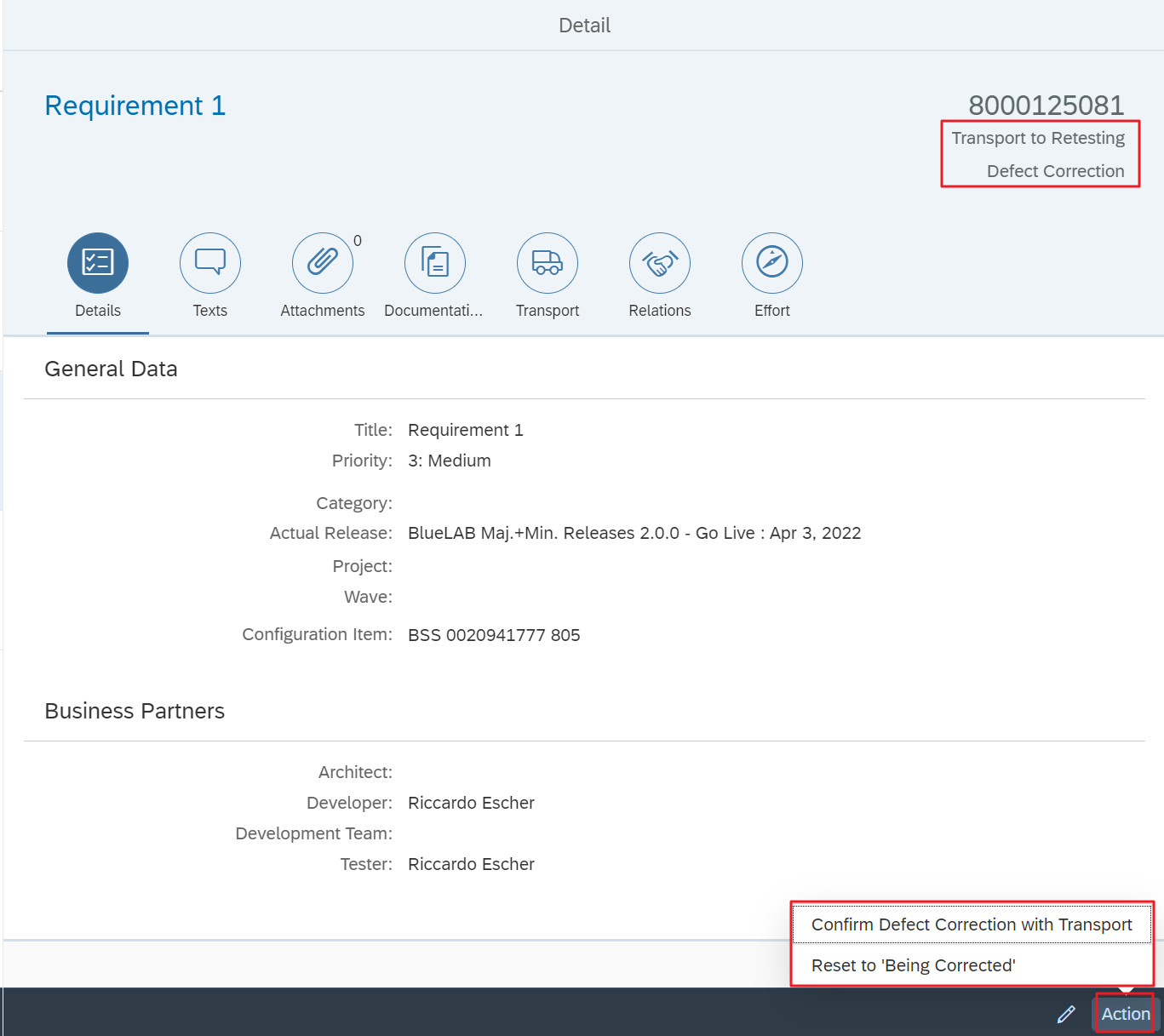Open the Details checklist icon
Screen dimensions: 1164x1036
(x=98, y=262)
